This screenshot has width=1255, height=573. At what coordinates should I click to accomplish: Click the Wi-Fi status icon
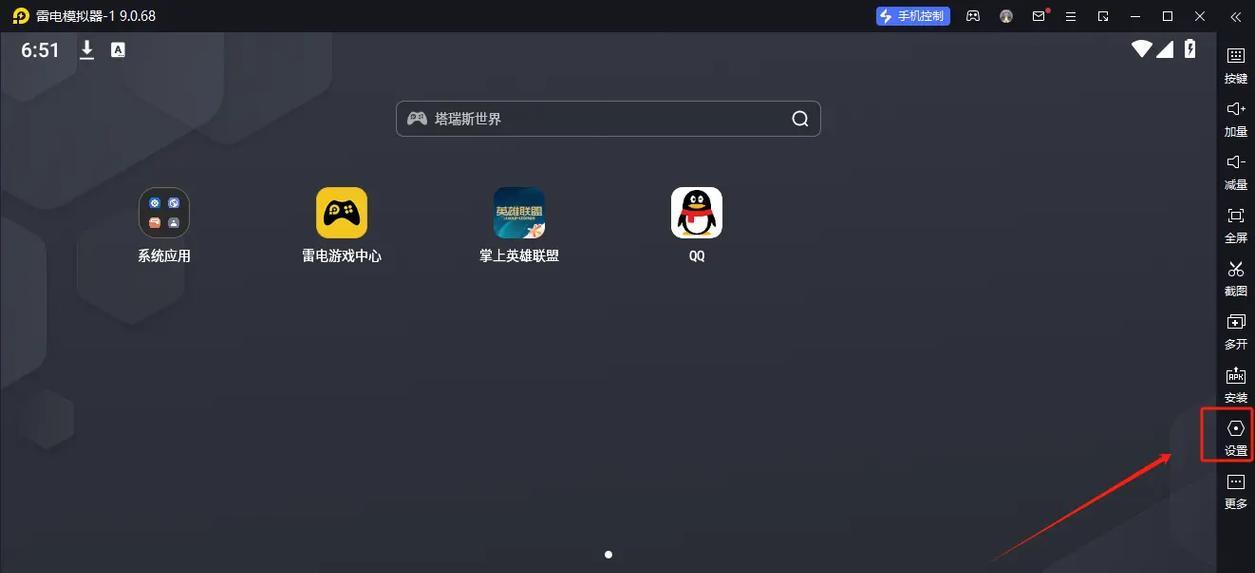click(1142, 49)
